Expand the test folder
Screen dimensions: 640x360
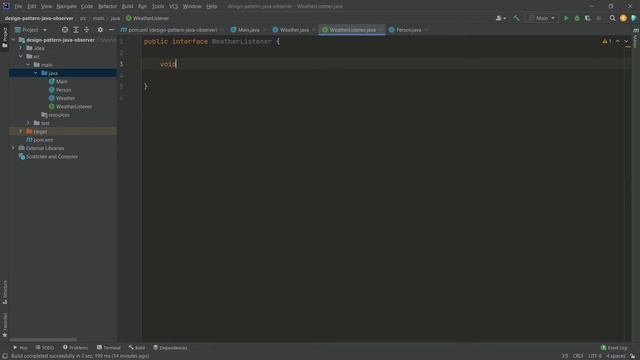[28, 123]
